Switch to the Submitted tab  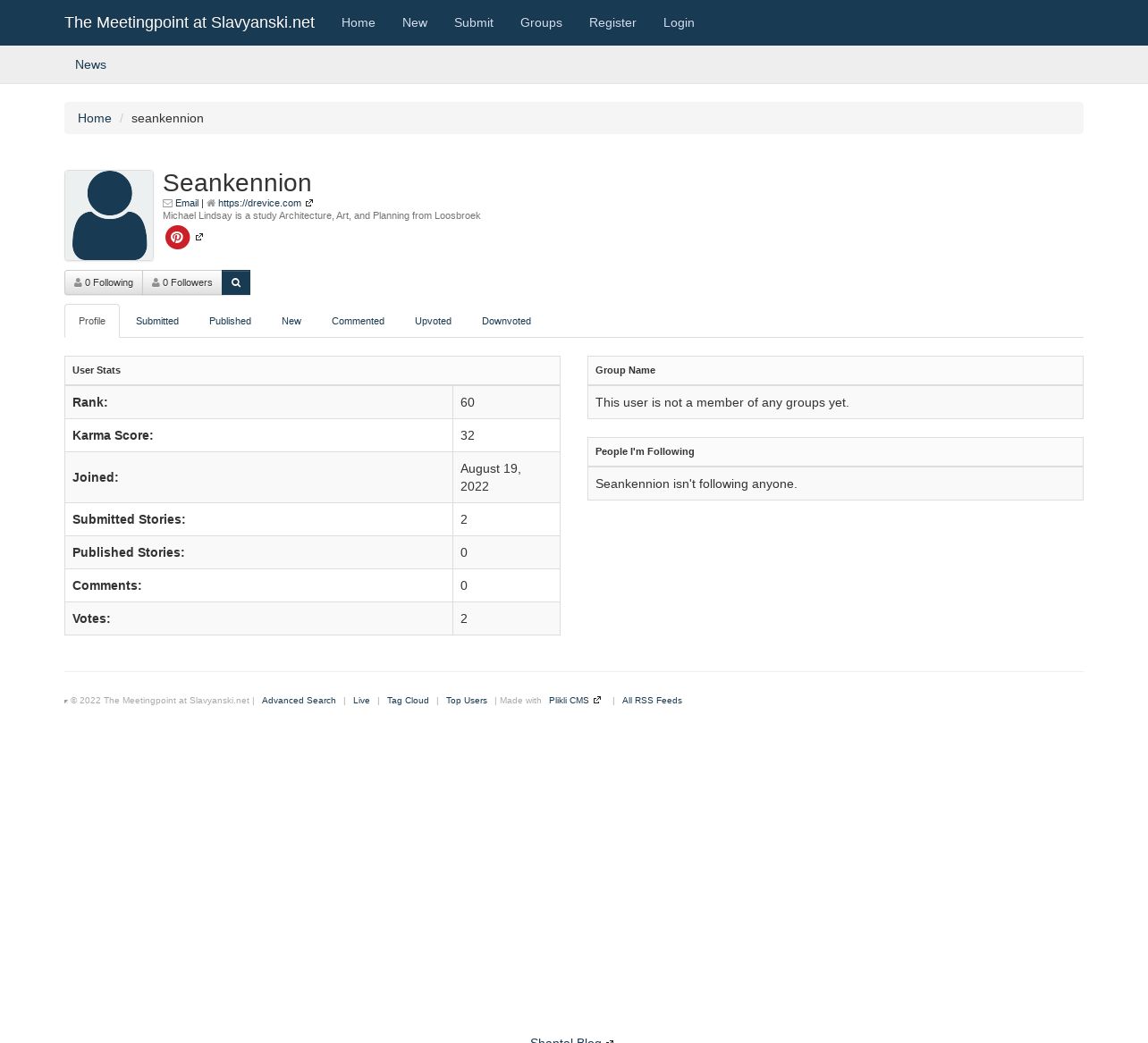tap(157, 321)
